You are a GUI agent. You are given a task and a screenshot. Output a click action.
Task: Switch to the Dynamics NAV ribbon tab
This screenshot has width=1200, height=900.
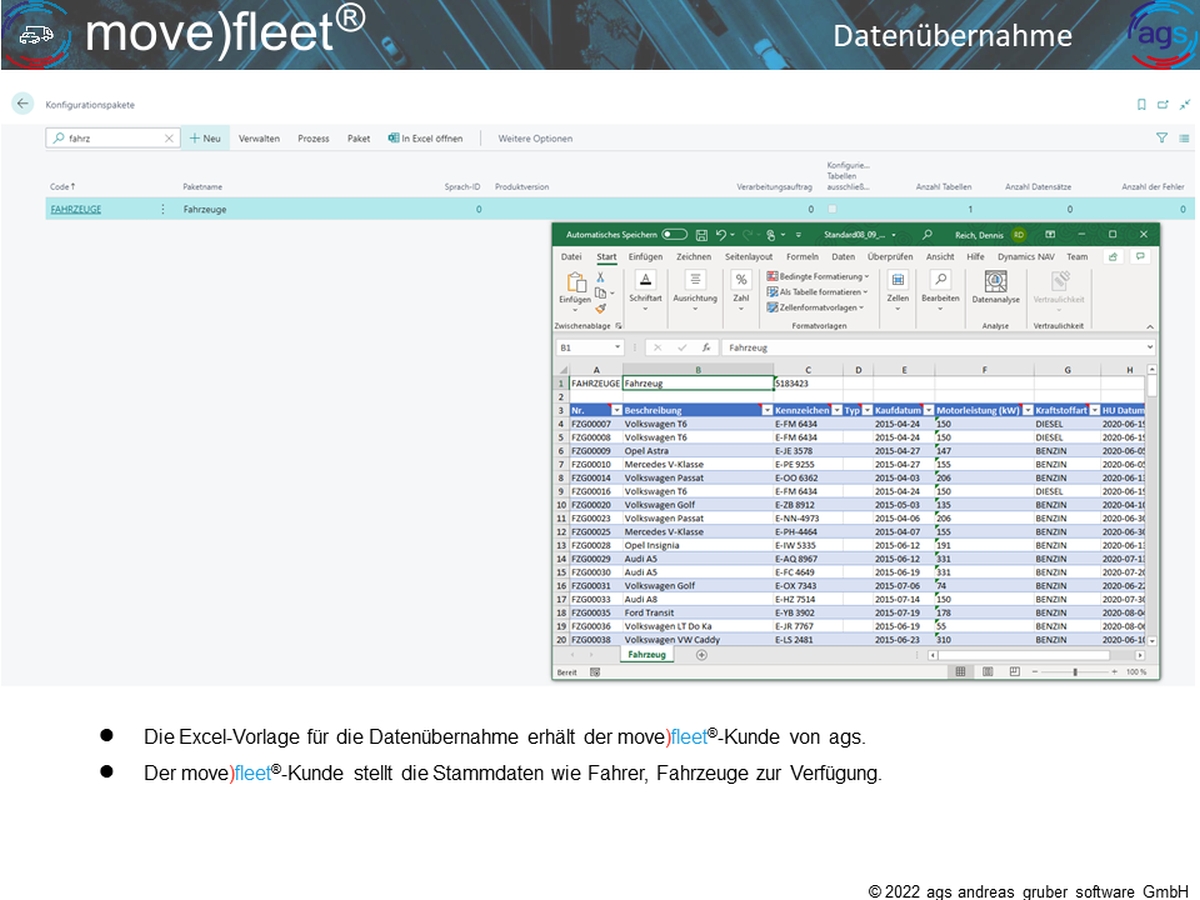click(x=1026, y=257)
